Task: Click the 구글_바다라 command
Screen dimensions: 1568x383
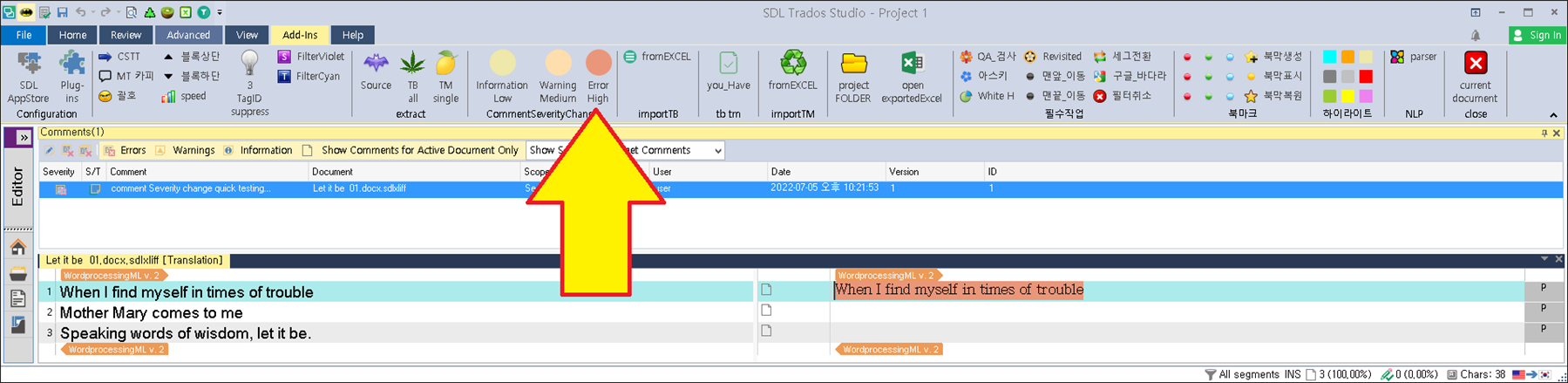Action: coord(1130,77)
